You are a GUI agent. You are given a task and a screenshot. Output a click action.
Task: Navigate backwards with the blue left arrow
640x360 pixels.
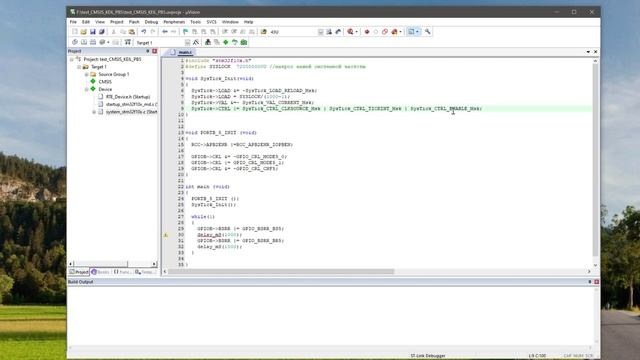[x=165, y=31]
